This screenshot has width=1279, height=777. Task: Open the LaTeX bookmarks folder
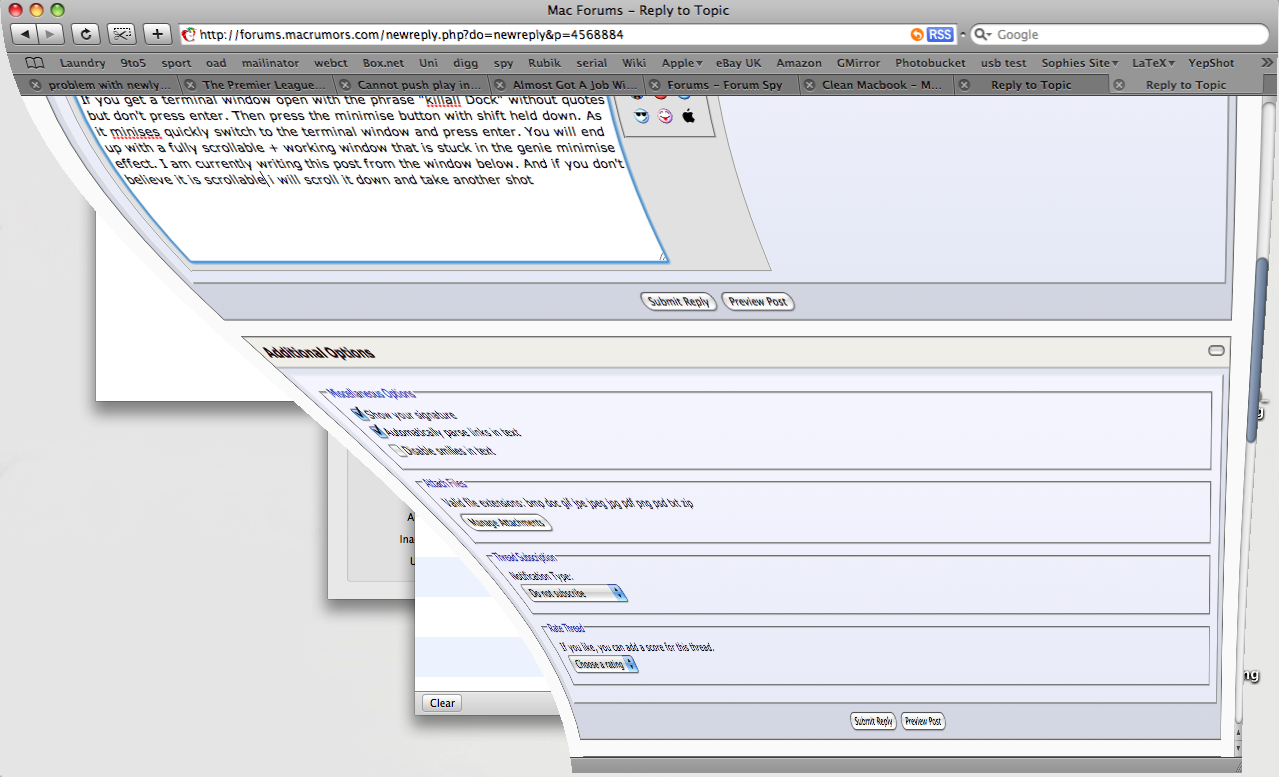(1154, 62)
